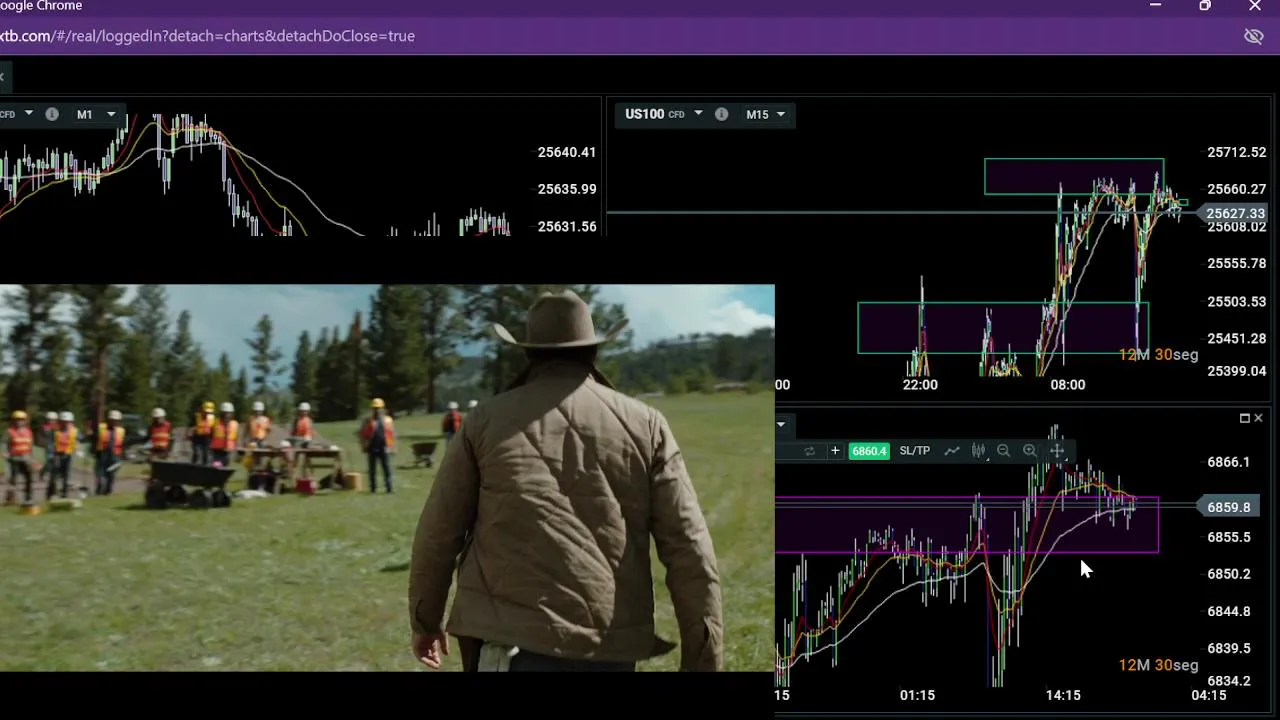Image resolution: width=1280 pixels, height=720 pixels.
Task: Minimize the Chrome window
Action: tap(1156, 6)
